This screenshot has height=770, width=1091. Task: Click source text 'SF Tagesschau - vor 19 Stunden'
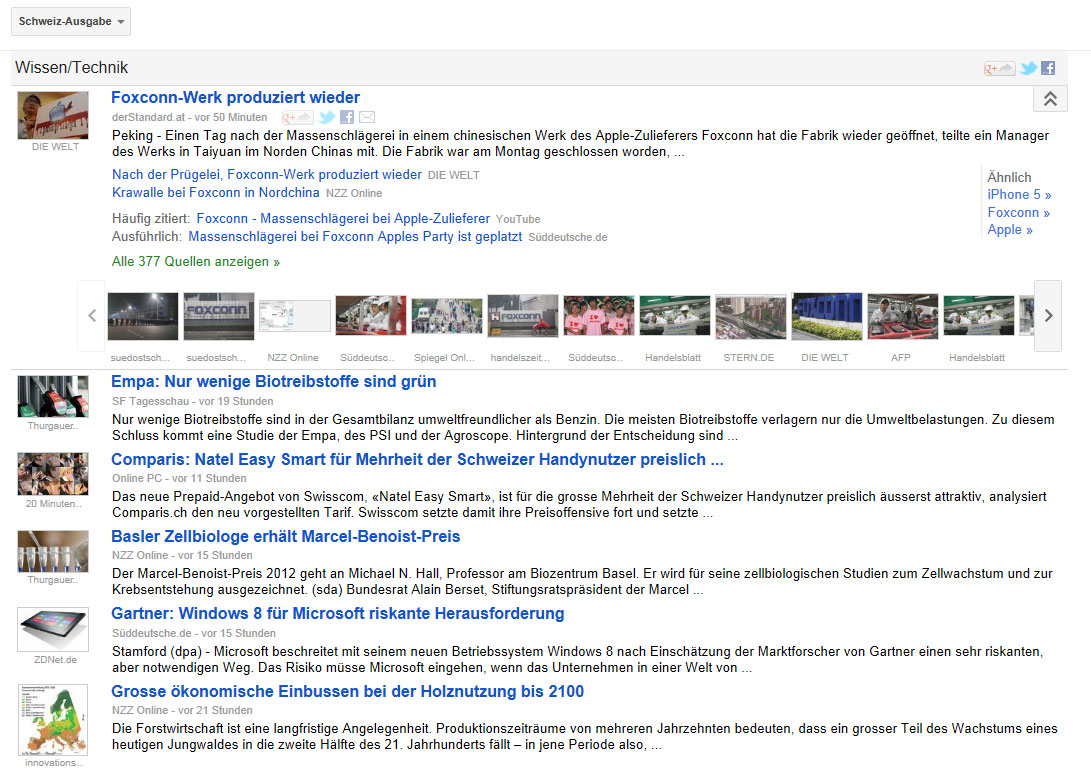point(193,401)
